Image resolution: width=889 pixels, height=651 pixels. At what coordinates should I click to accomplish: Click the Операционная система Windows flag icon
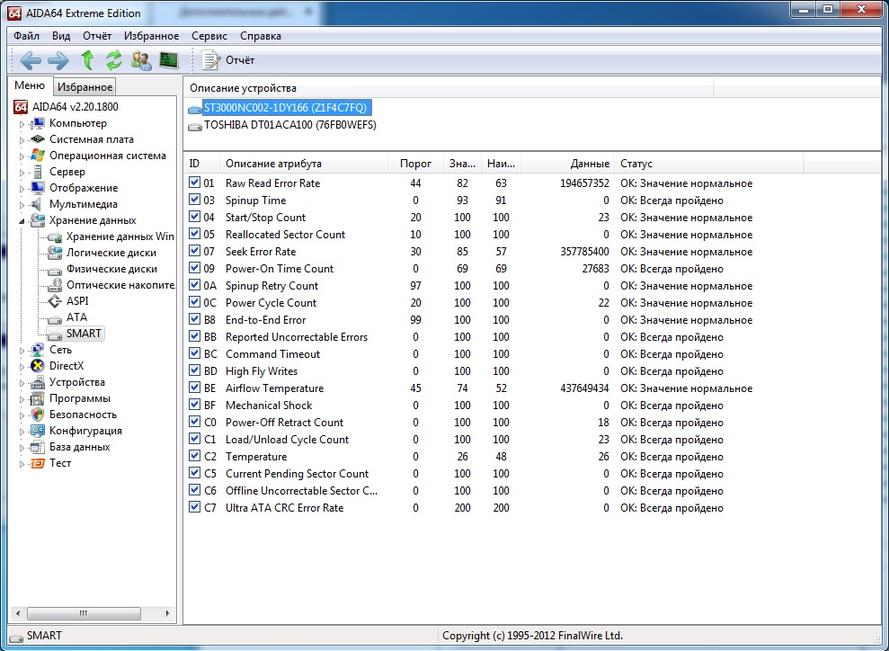[x=38, y=155]
